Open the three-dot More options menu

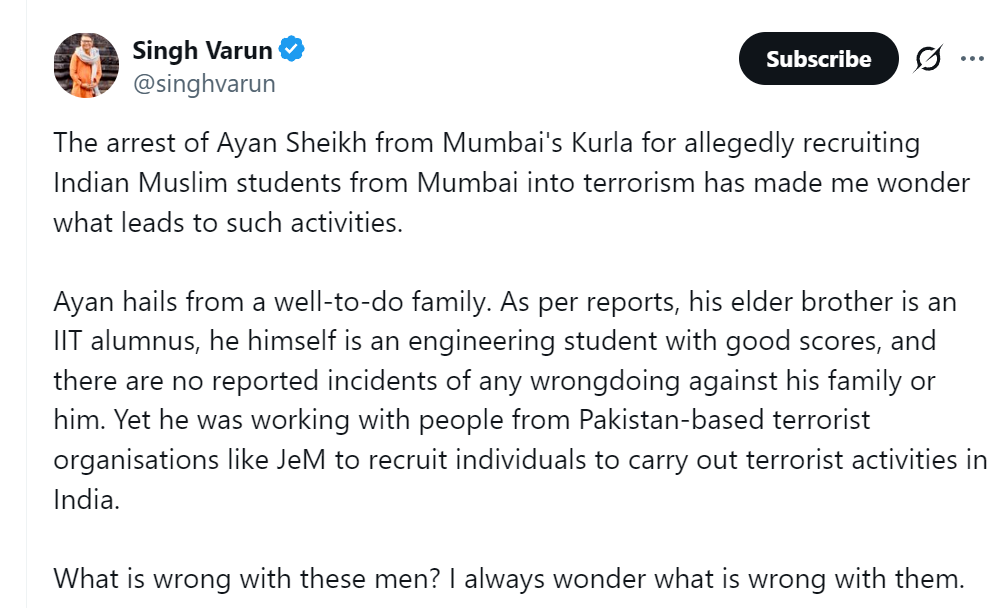coord(972,59)
